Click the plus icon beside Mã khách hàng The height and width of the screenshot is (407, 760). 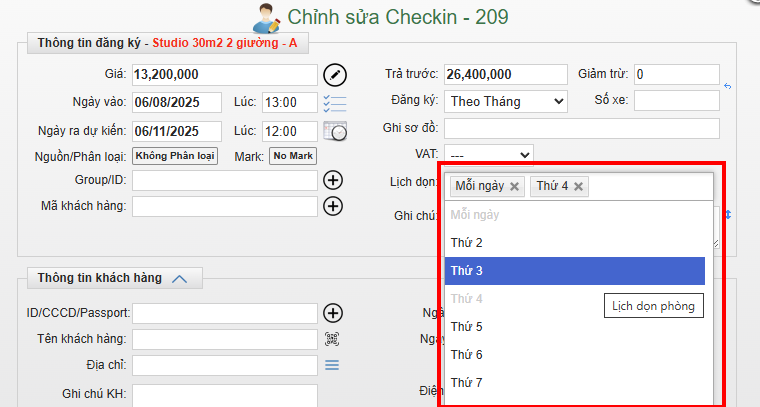coord(334,206)
